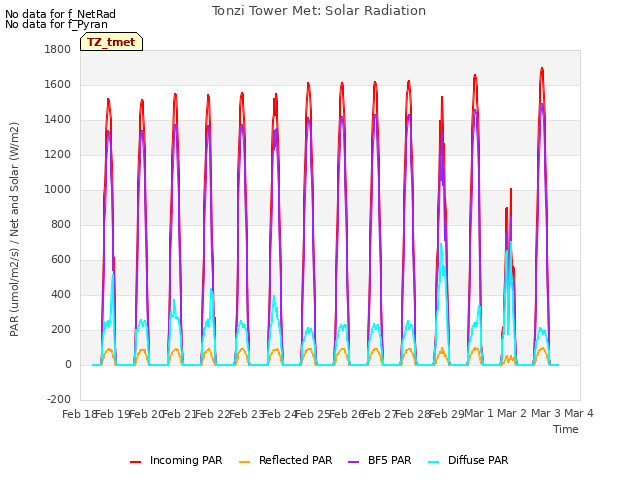This screenshot has height=480, width=640.
Task: Click the 'No data for f_NetRad' message
Action: 60,14
